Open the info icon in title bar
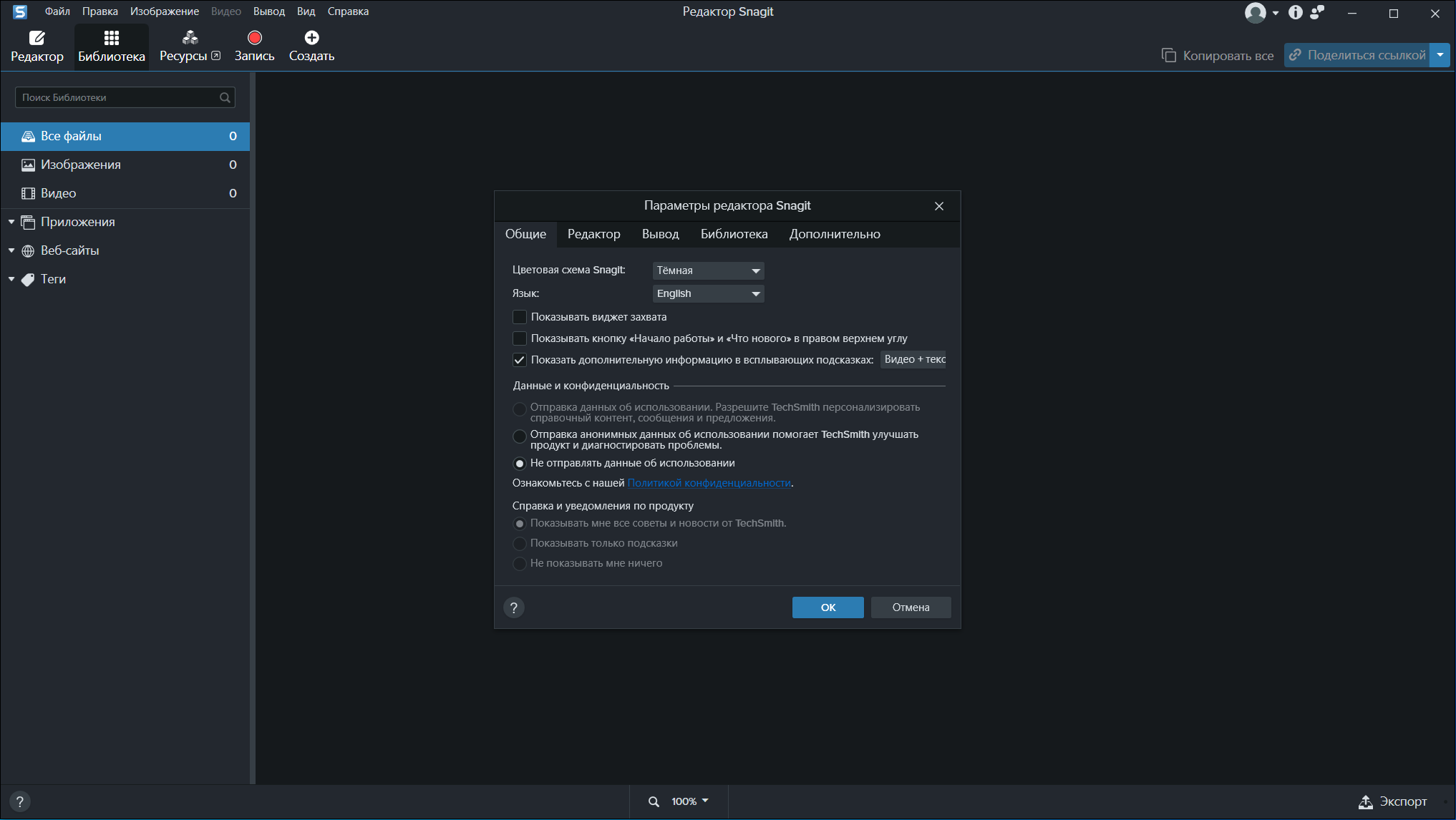Image resolution: width=1456 pixels, height=820 pixels. coord(1295,12)
